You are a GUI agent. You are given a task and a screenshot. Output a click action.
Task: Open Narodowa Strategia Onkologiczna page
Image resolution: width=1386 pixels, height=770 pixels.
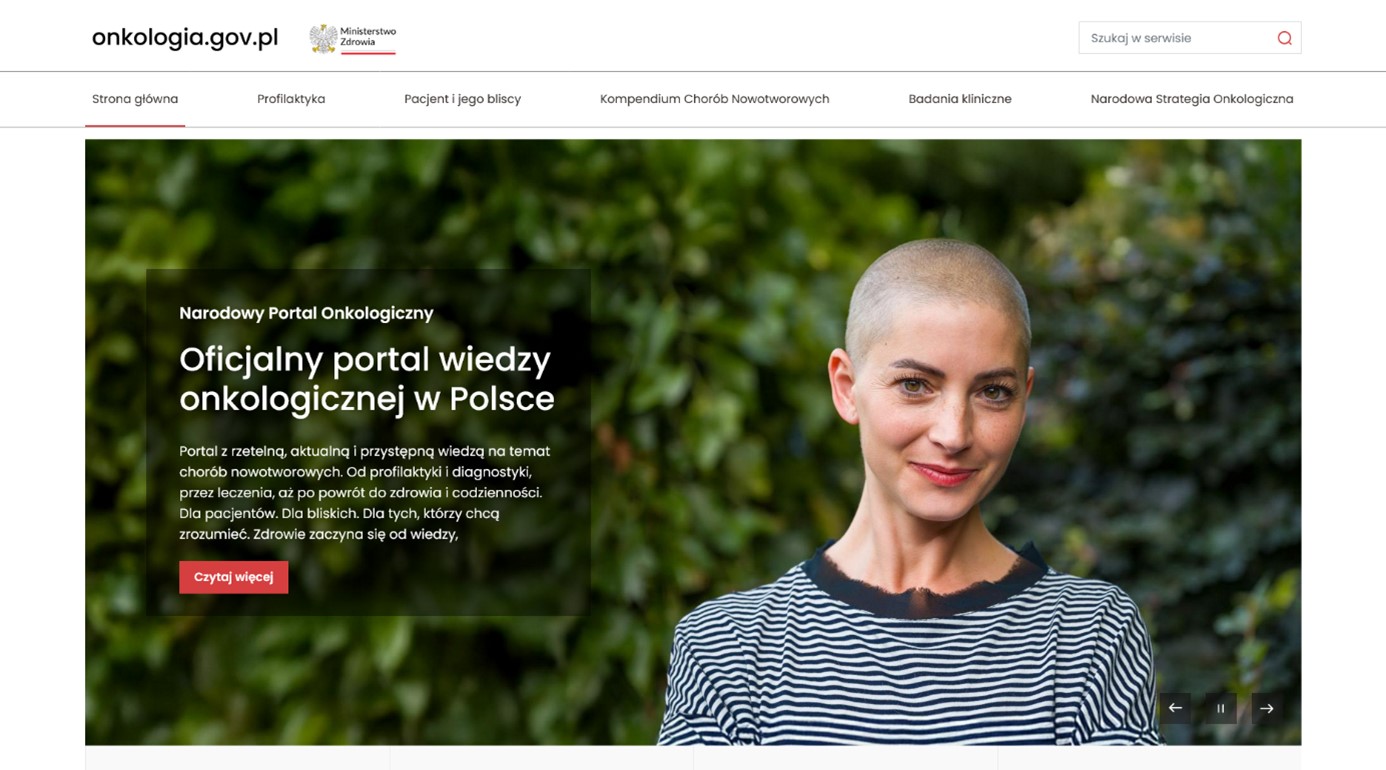[x=1191, y=99]
